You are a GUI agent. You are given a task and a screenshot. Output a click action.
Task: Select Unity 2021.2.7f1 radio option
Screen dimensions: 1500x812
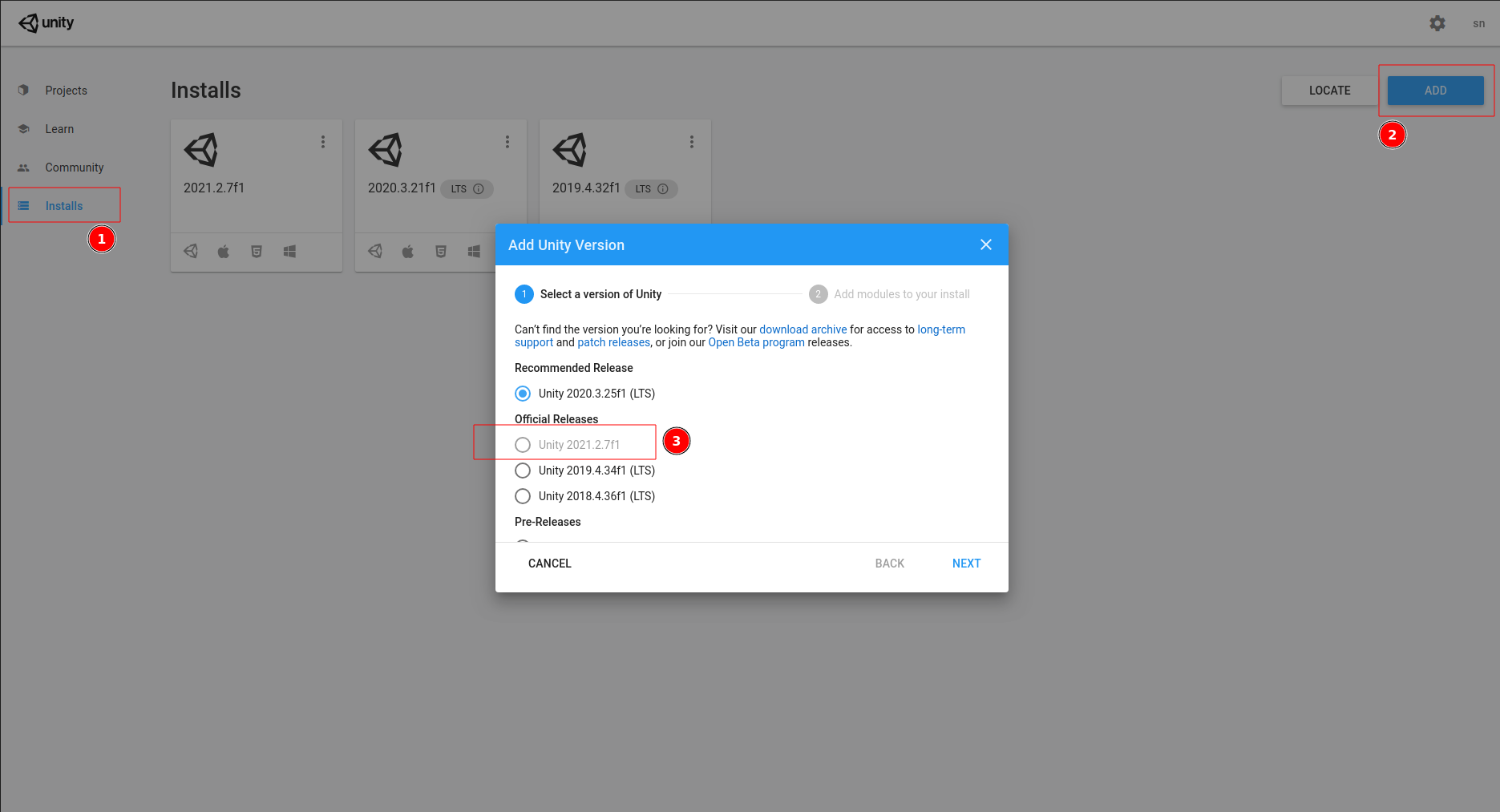coord(523,445)
